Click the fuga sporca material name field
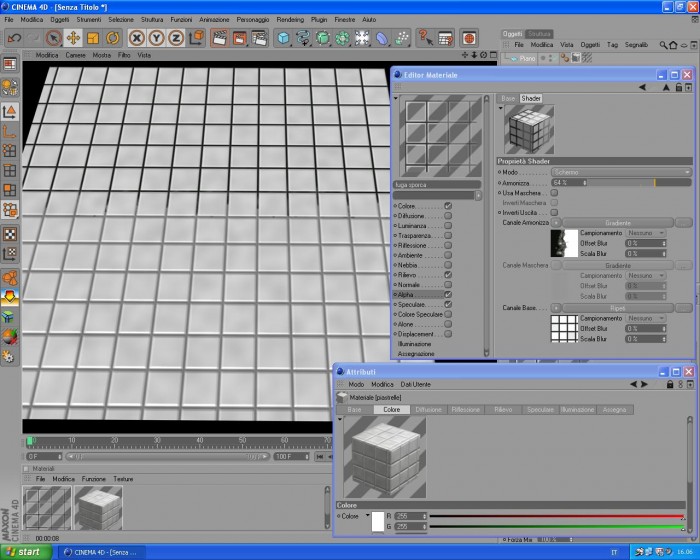 [437, 184]
